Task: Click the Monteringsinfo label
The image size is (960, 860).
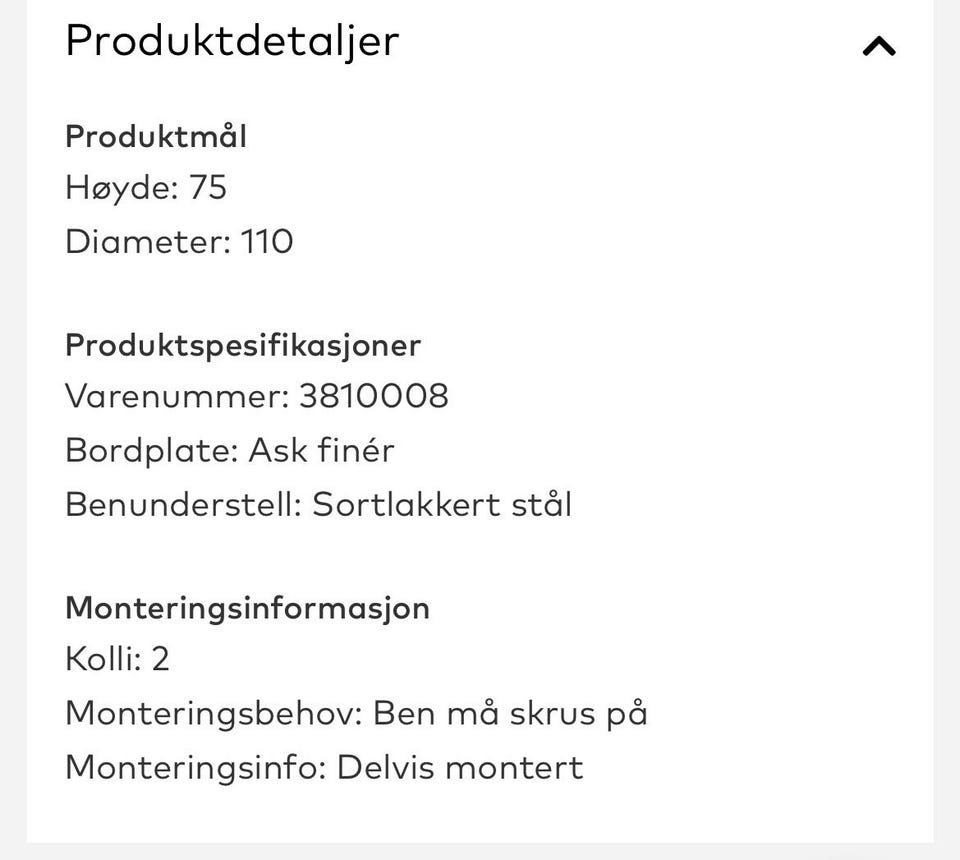Action: 195,768
